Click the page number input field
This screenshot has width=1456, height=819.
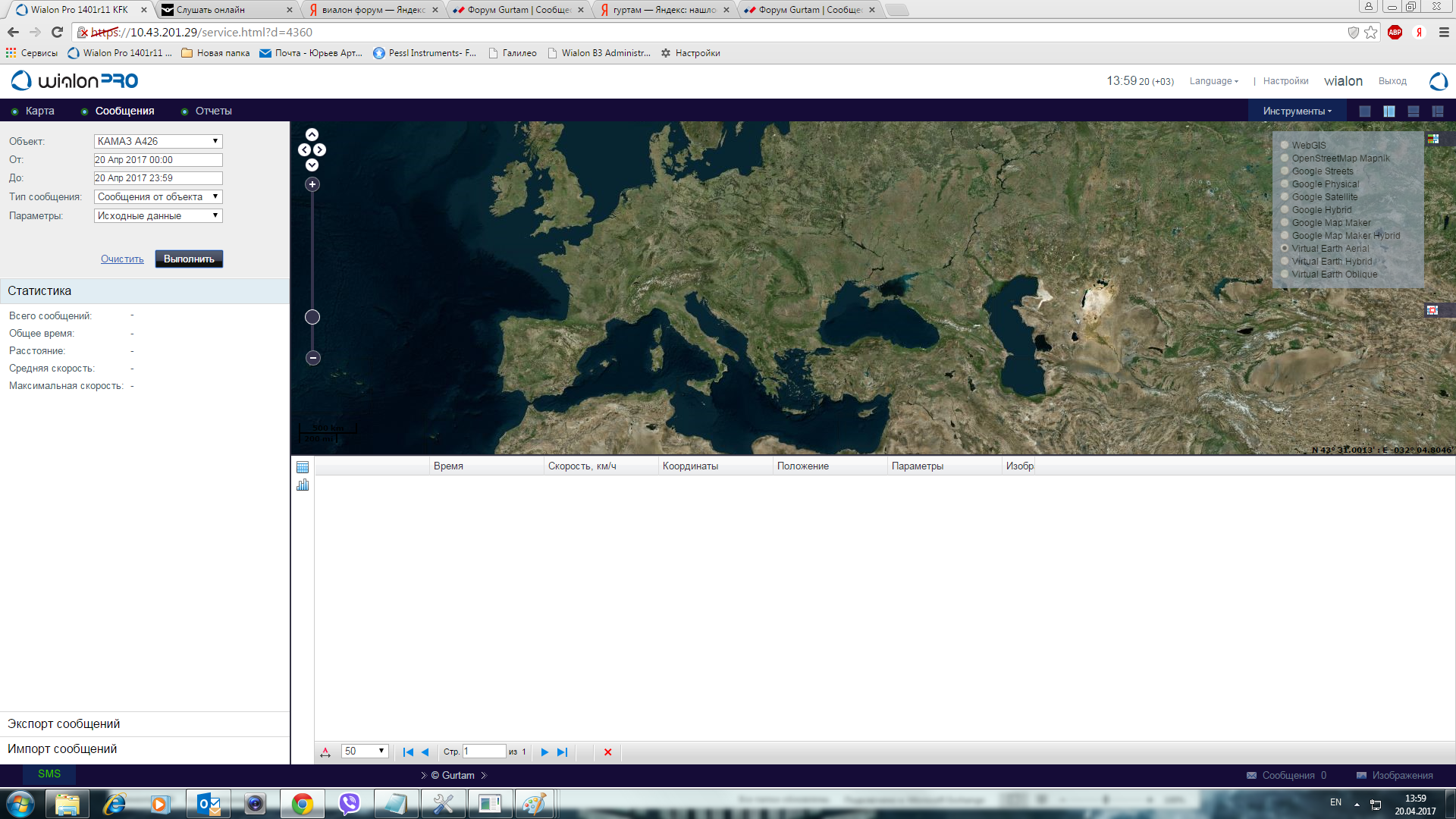click(x=484, y=752)
